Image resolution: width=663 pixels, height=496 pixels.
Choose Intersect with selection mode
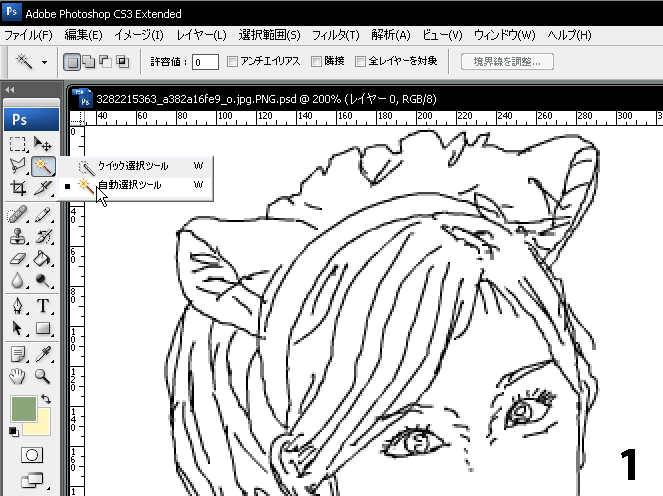click(123, 62)
